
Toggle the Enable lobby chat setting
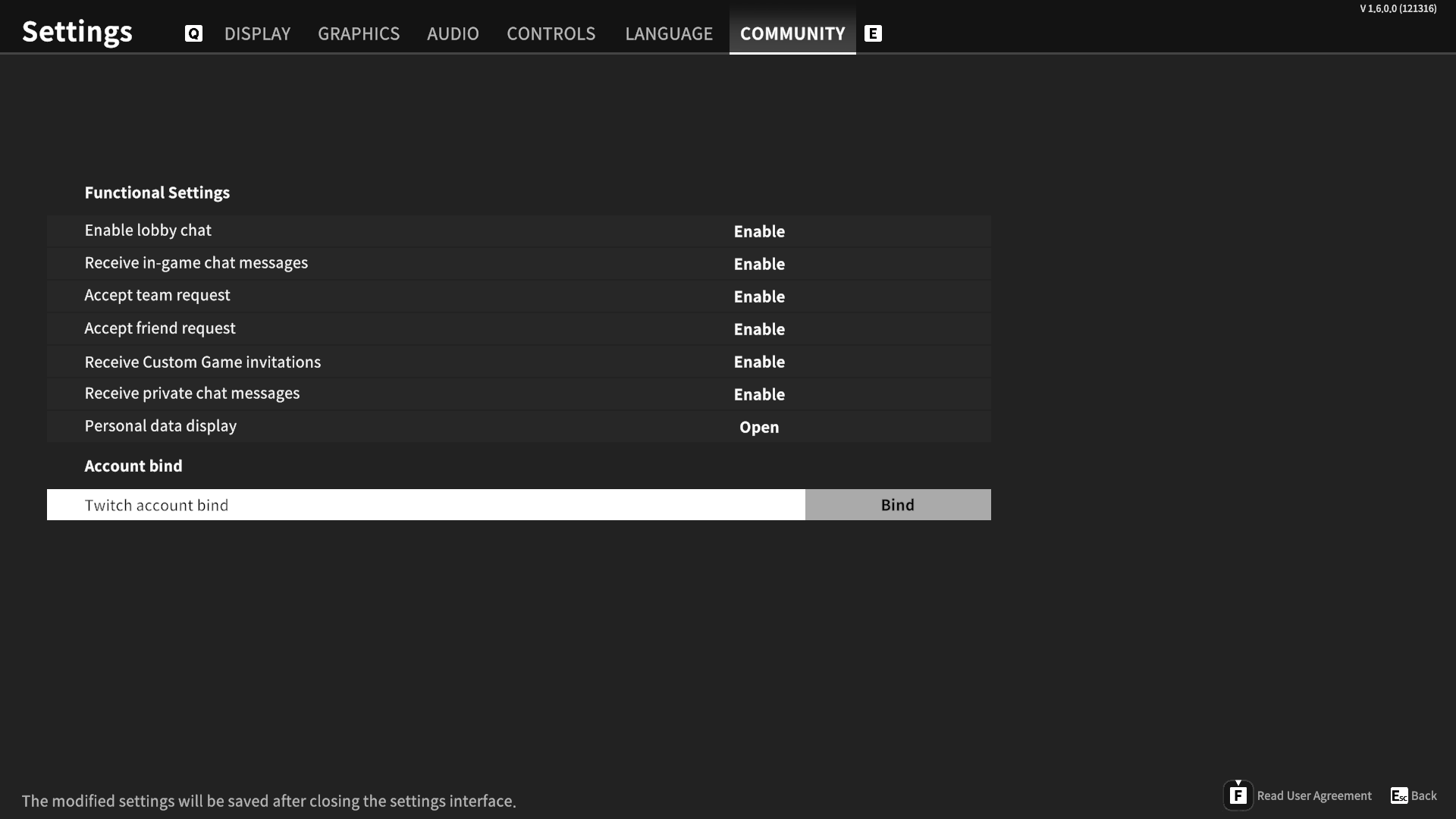759,231
